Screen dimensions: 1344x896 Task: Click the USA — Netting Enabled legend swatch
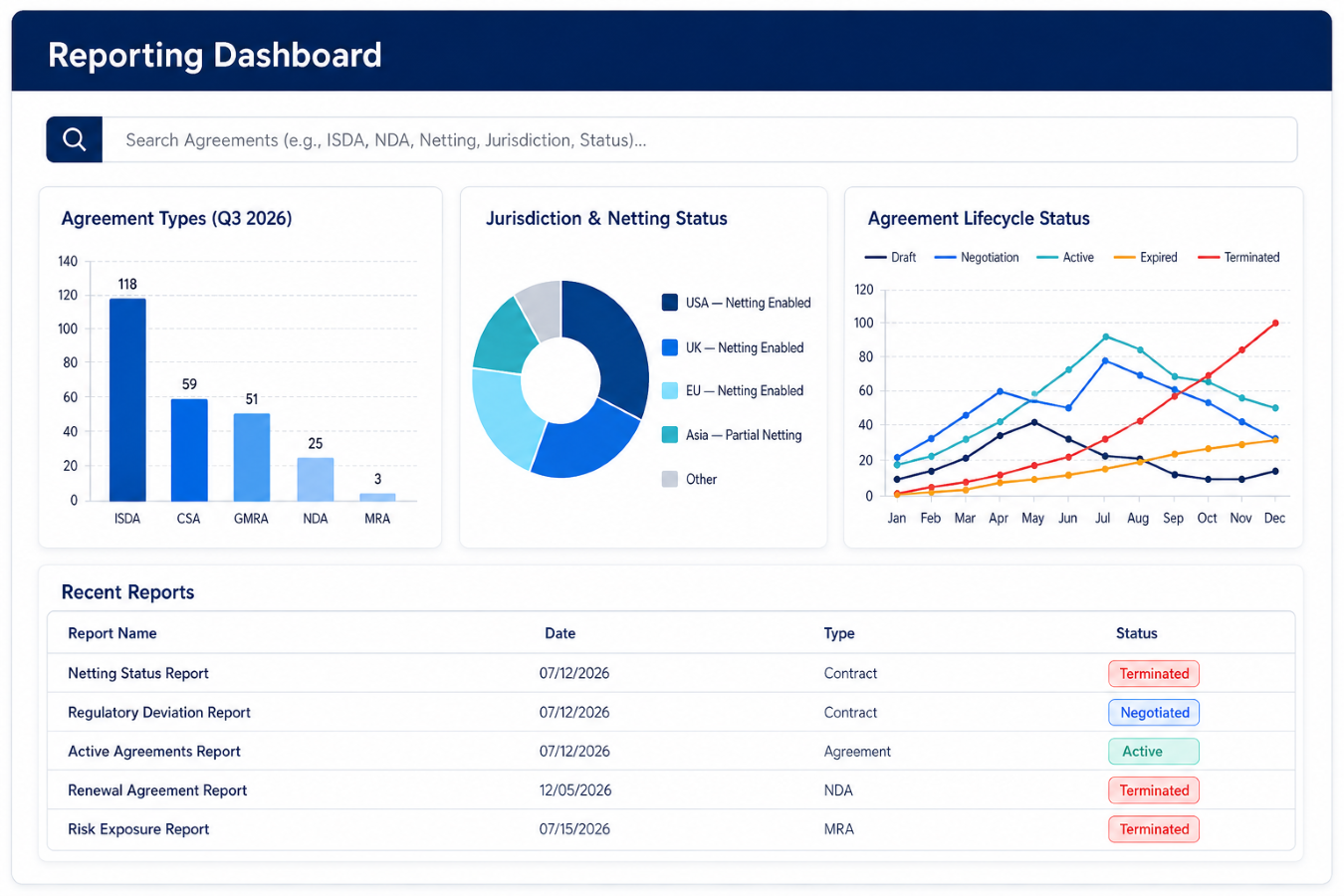tap(670, 303)
